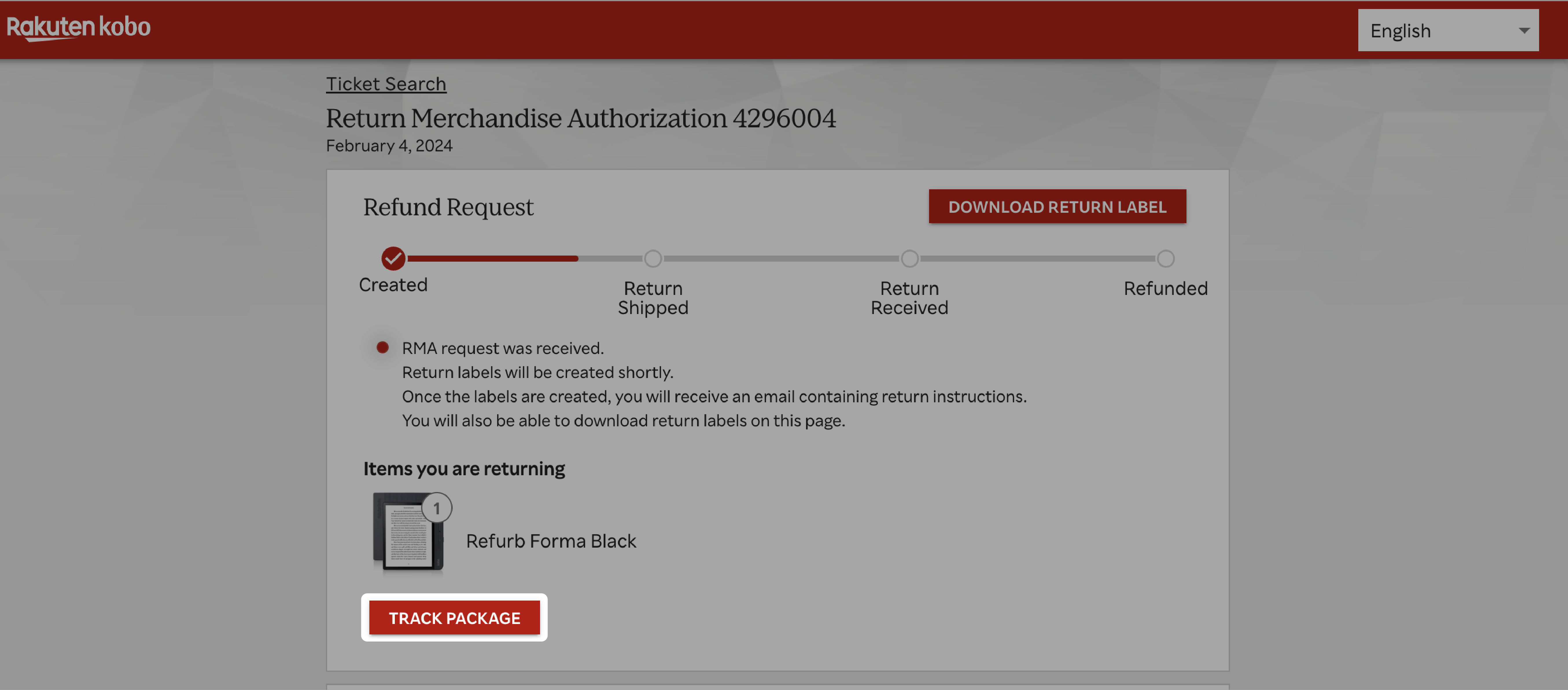
Task: Click the language dropdown arrow
Action: coord(1523,30)
